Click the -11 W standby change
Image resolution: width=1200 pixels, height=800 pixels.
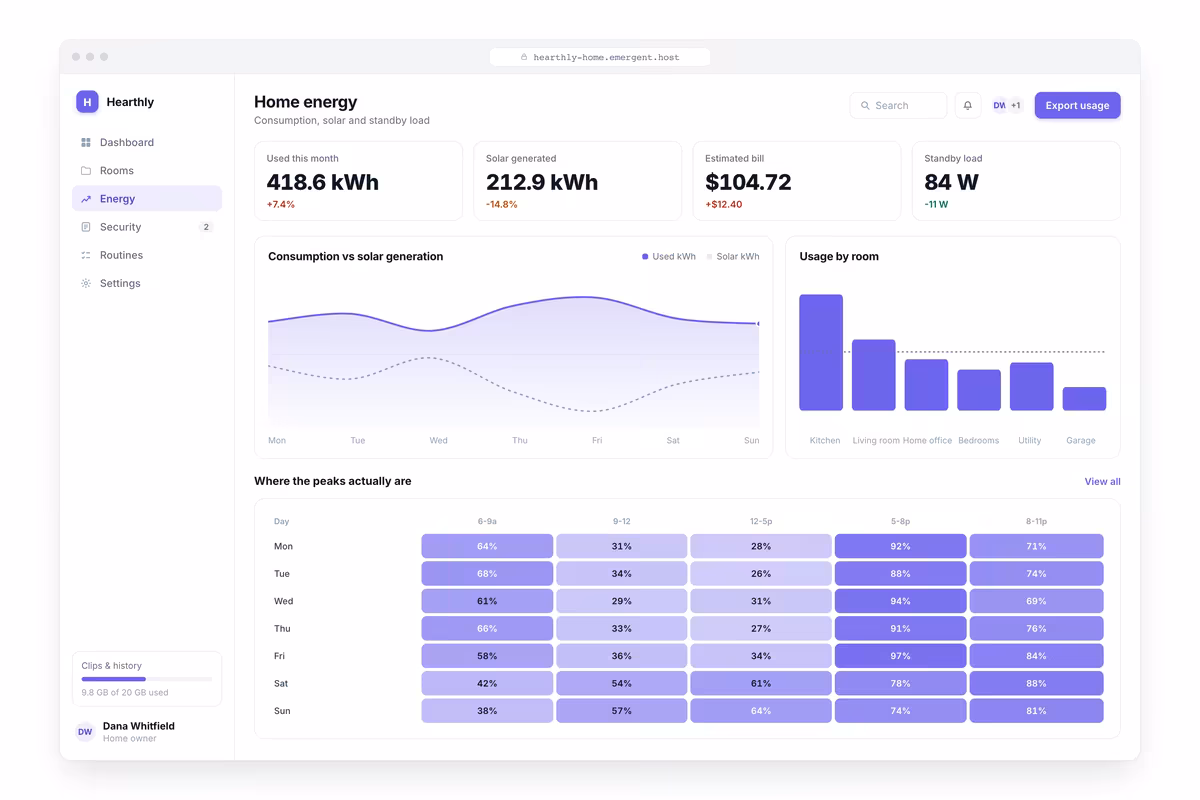936,204
